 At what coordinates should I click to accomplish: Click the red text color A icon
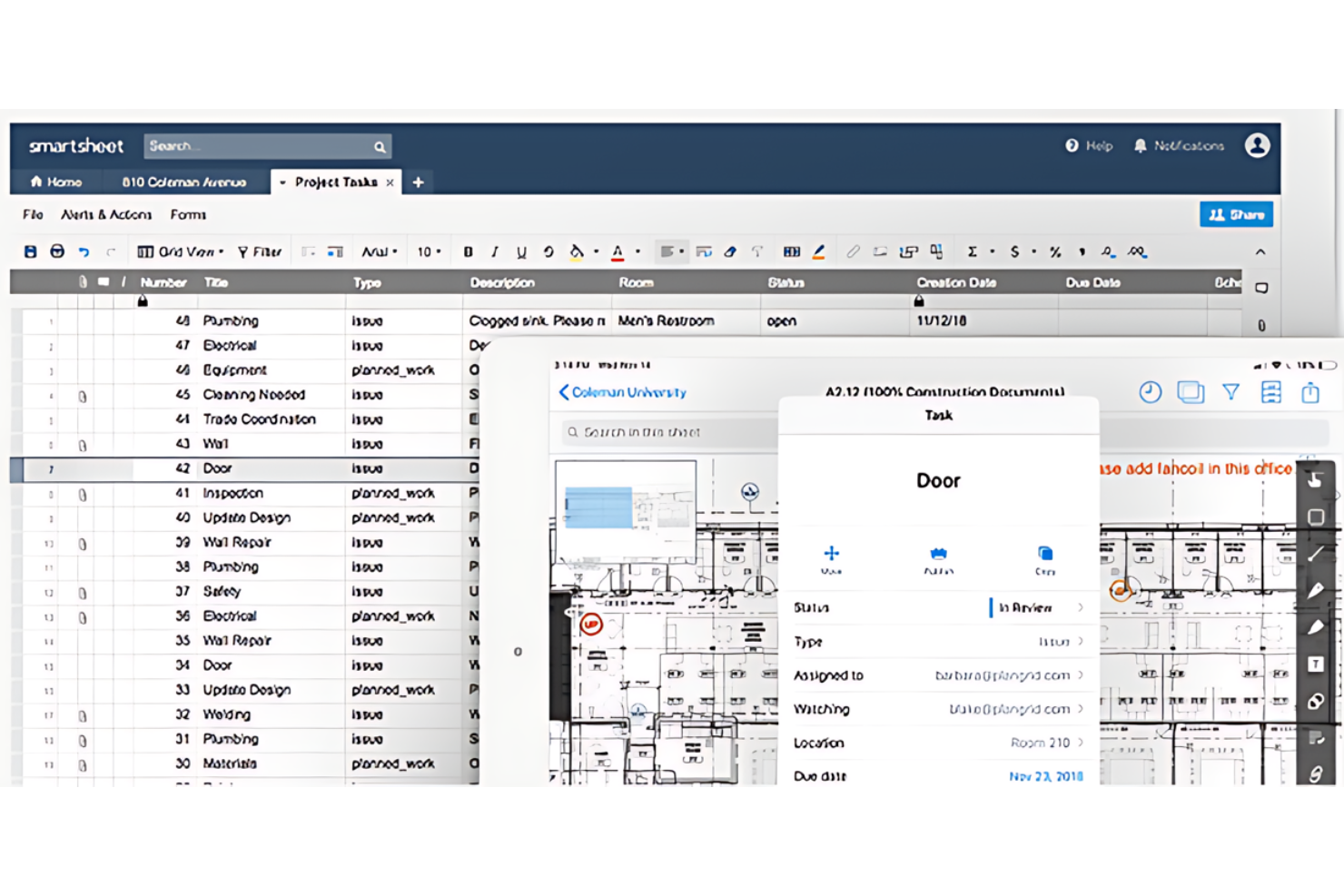(618, 252)
